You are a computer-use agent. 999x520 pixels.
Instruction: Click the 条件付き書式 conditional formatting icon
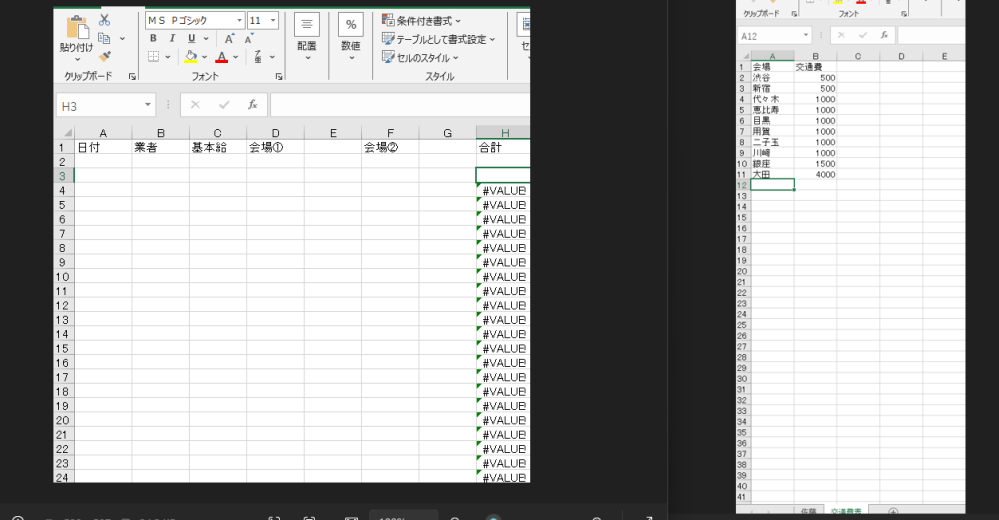(x=387, y=20)
